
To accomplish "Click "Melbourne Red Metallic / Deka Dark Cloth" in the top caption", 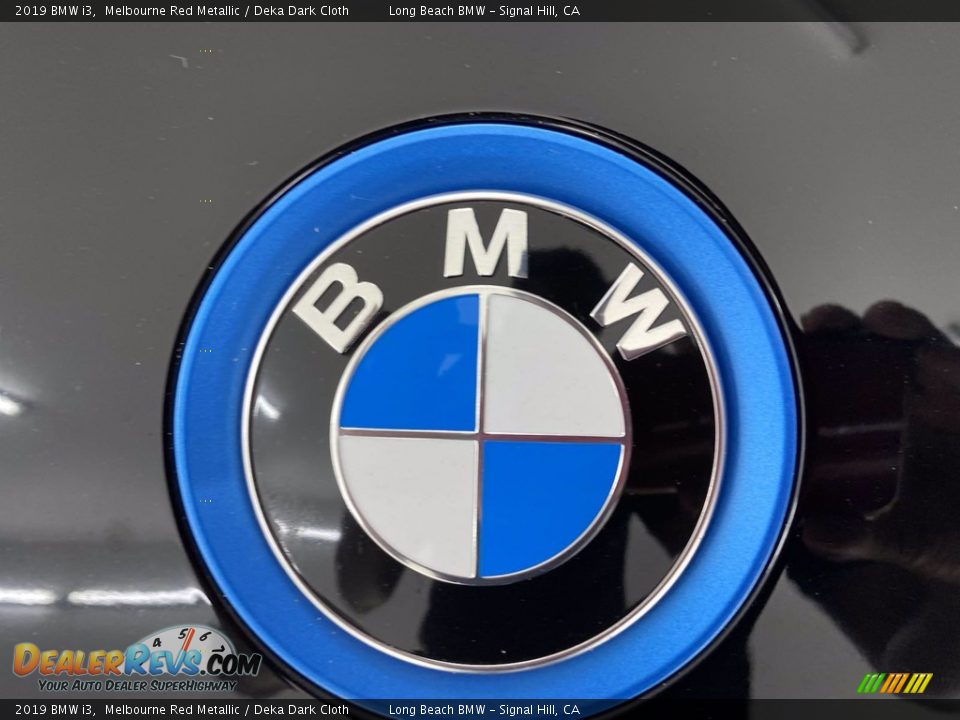I will pos(227,10).
